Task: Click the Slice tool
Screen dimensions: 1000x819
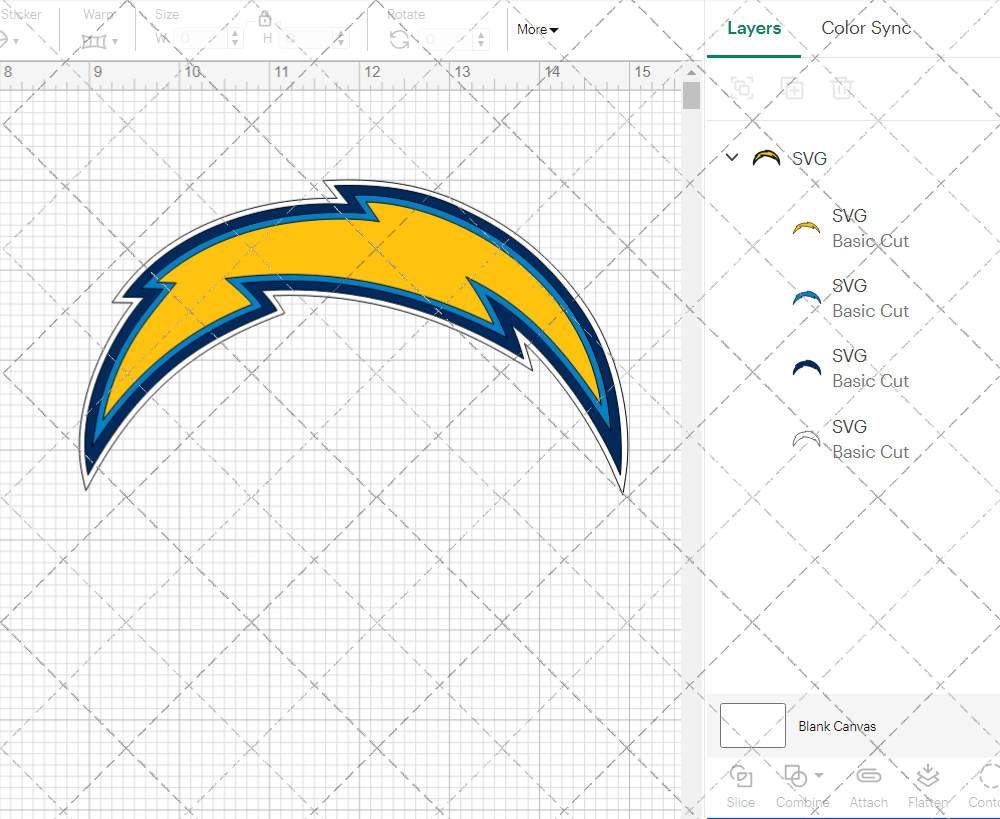Action: [x=740, y=786]
